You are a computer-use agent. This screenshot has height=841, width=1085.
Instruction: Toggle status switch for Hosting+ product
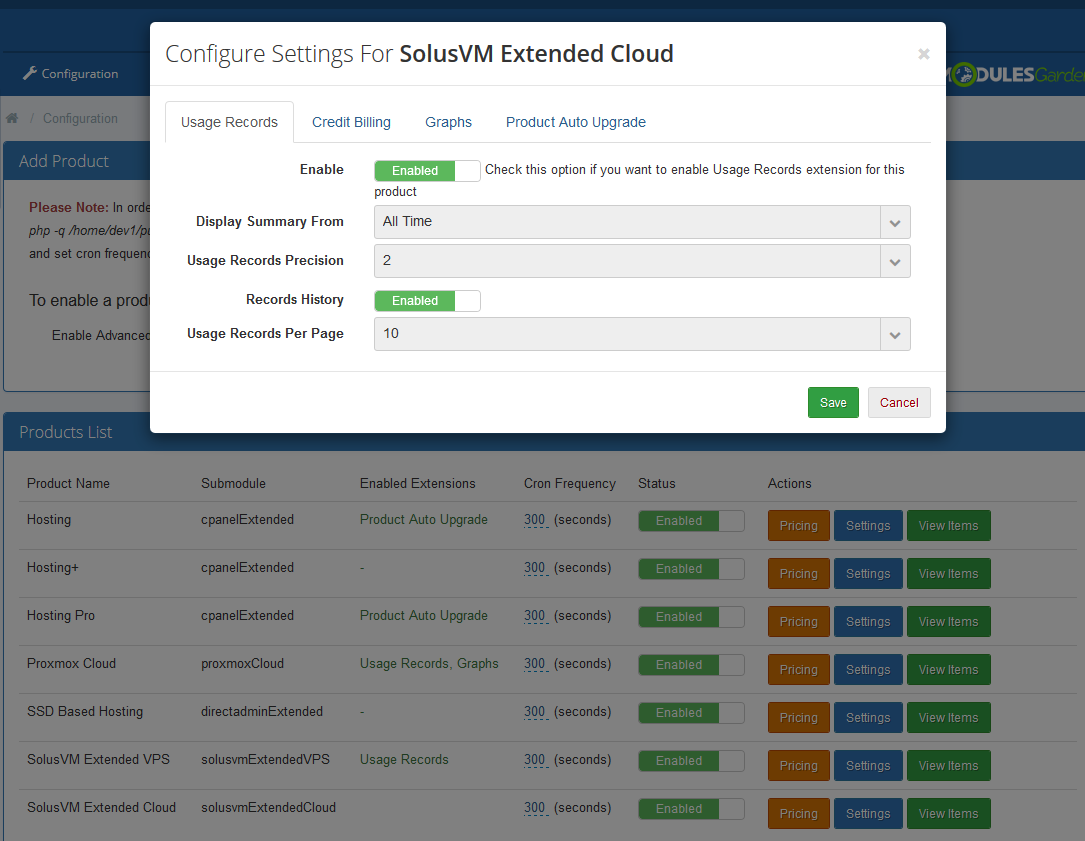pyautogui.click(x=691, y=569)
